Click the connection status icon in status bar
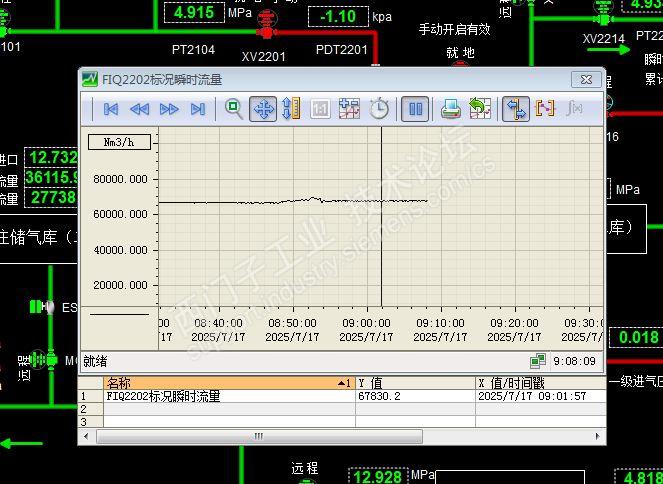663x484 pixels. coord(537,361)
